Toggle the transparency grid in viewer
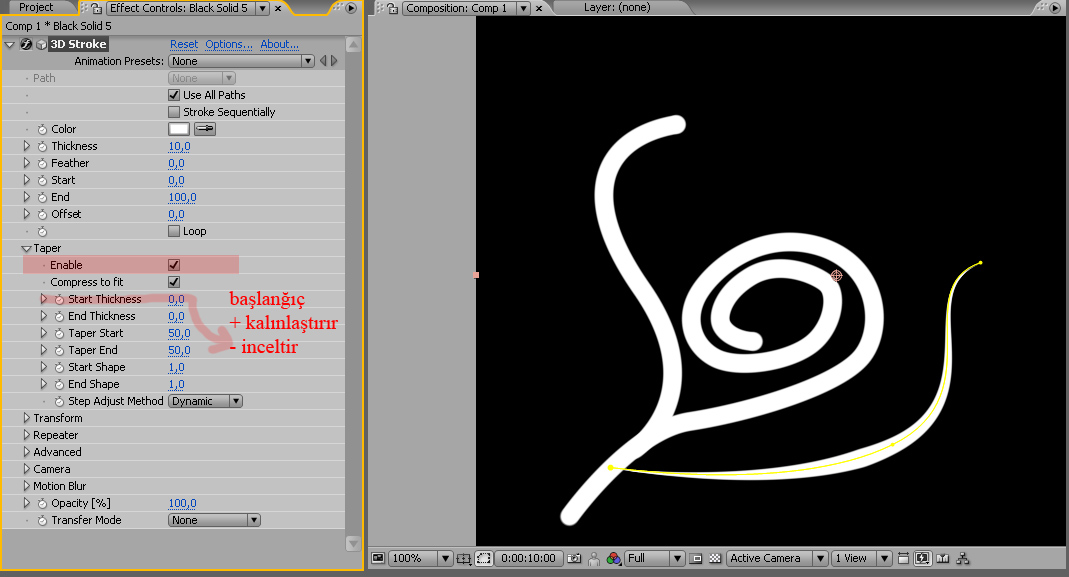This screenshot has width=1069, height=577. click(715, 558)
